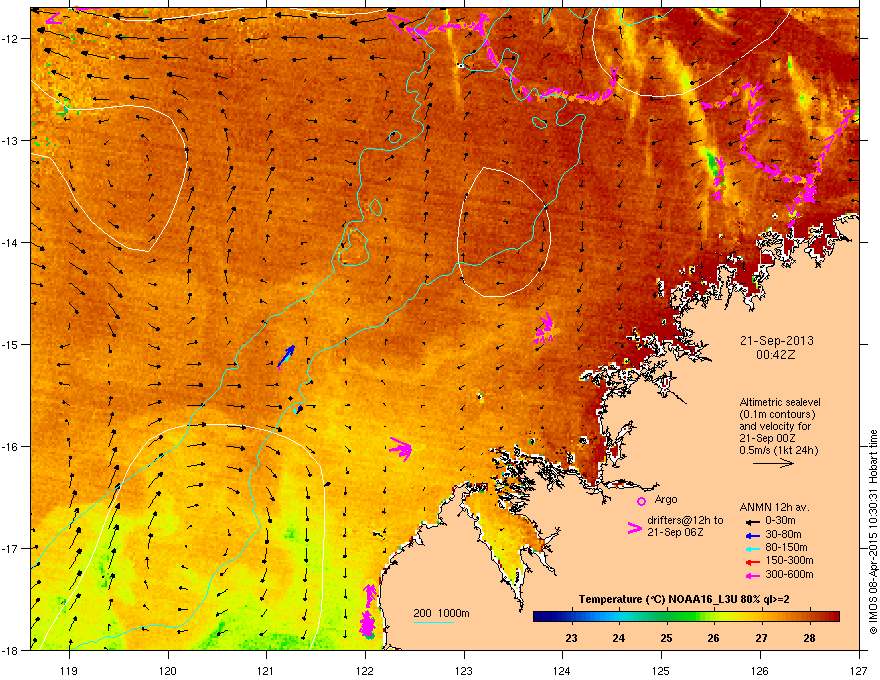Click the IMOS copyright timestamp text

pos(873,532)
